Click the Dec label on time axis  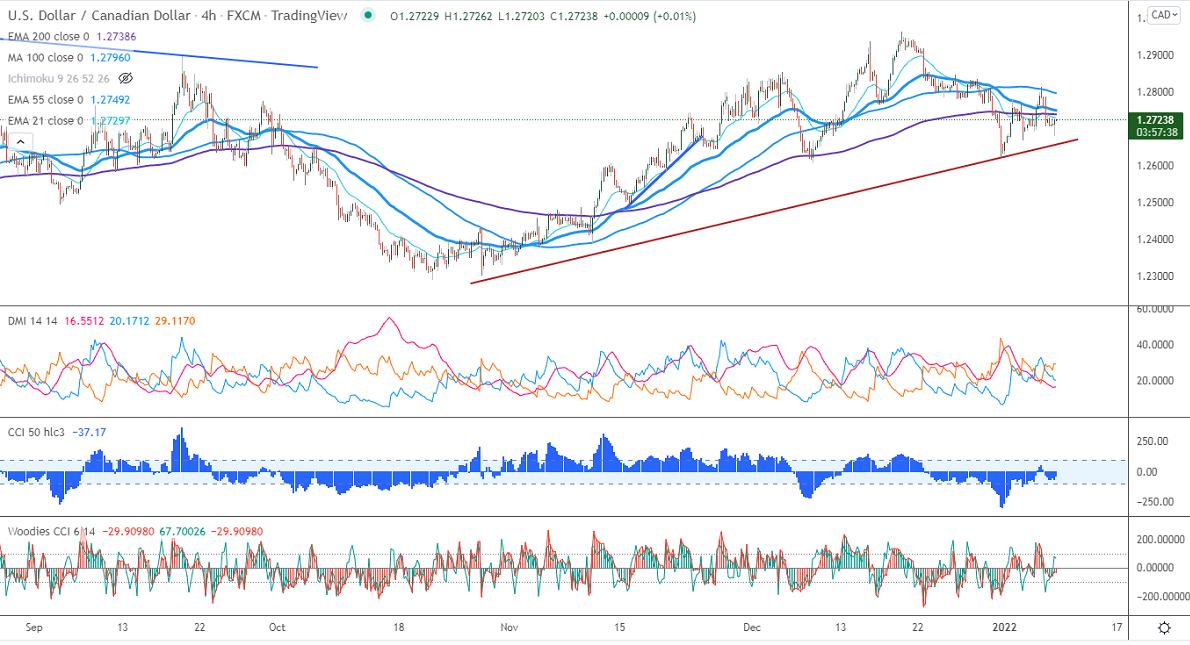pyautogui.click(x=751, y=628)
